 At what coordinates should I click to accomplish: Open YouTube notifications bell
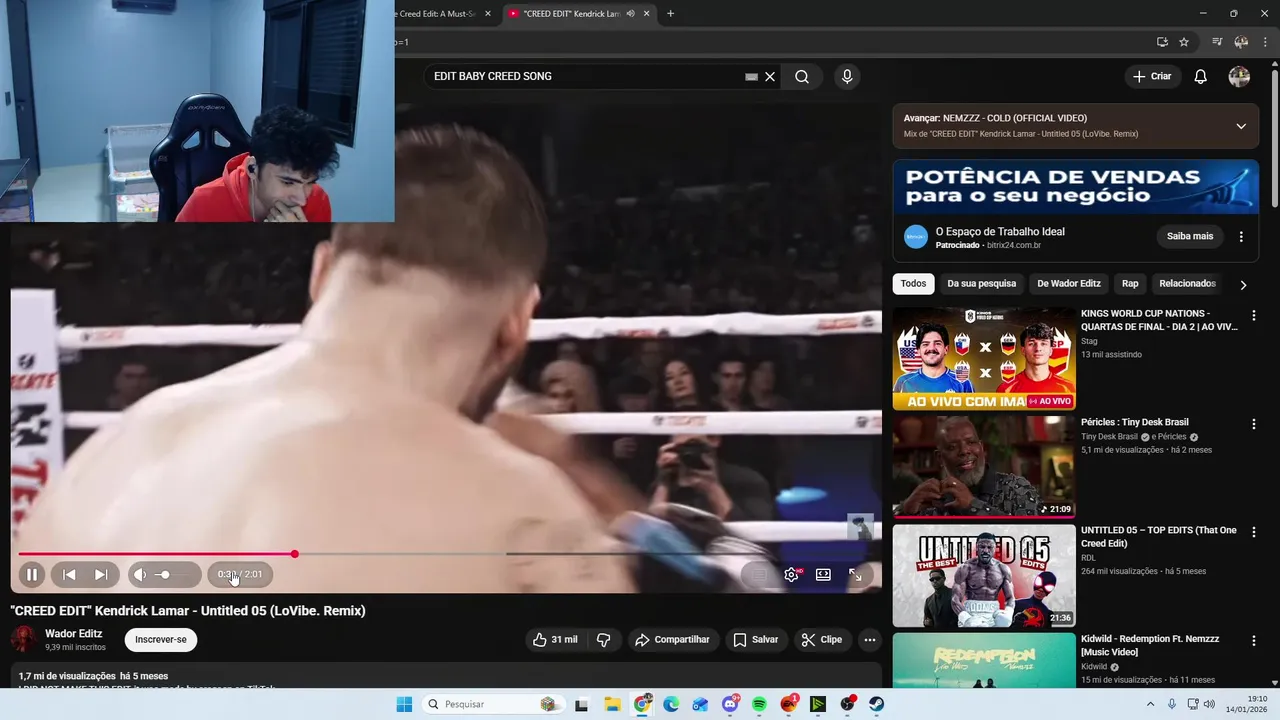pyautogui.click(x=1201, y=76)
